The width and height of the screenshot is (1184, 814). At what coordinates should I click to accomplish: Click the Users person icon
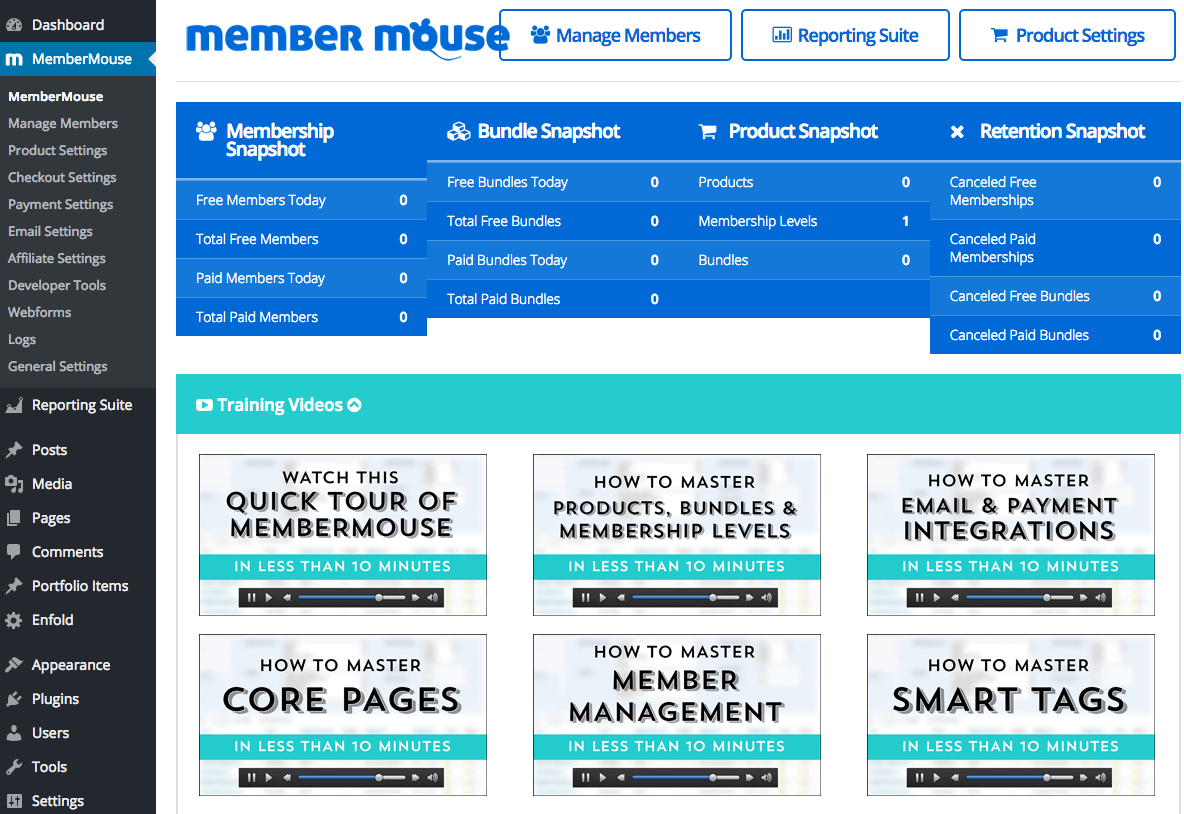14,733
